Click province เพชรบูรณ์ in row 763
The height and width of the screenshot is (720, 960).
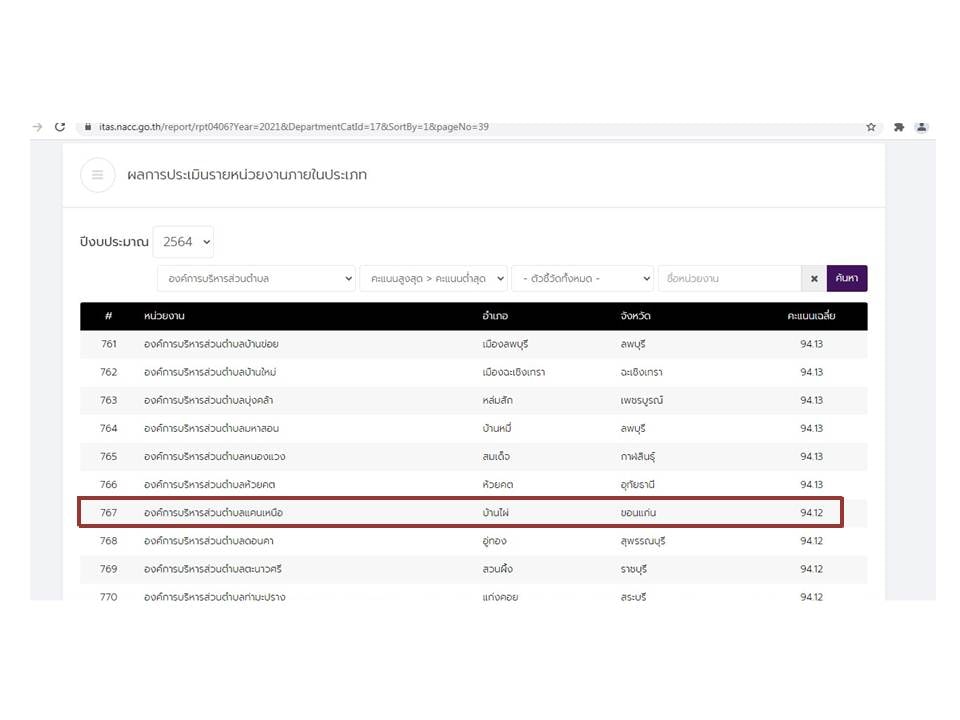click(x=642, y=400)
